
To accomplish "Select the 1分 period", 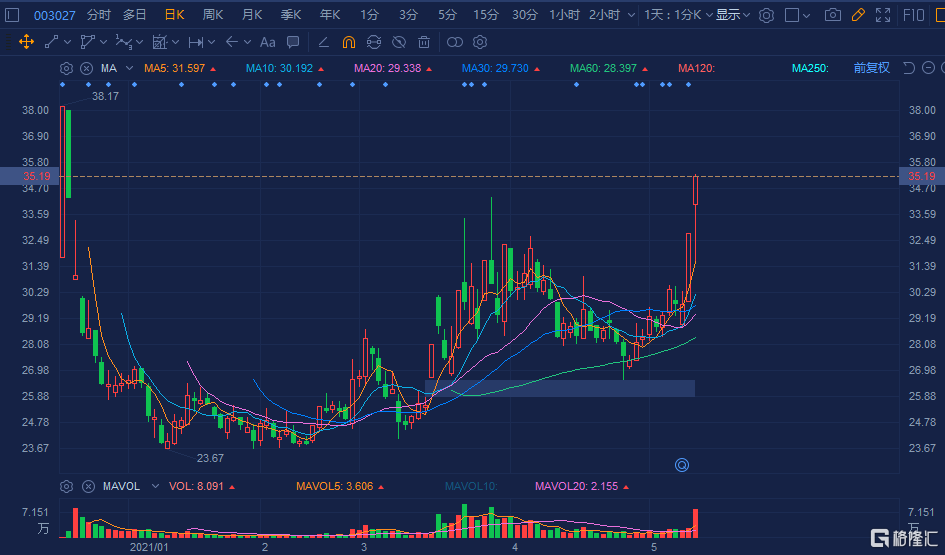I will pos(369,15).
